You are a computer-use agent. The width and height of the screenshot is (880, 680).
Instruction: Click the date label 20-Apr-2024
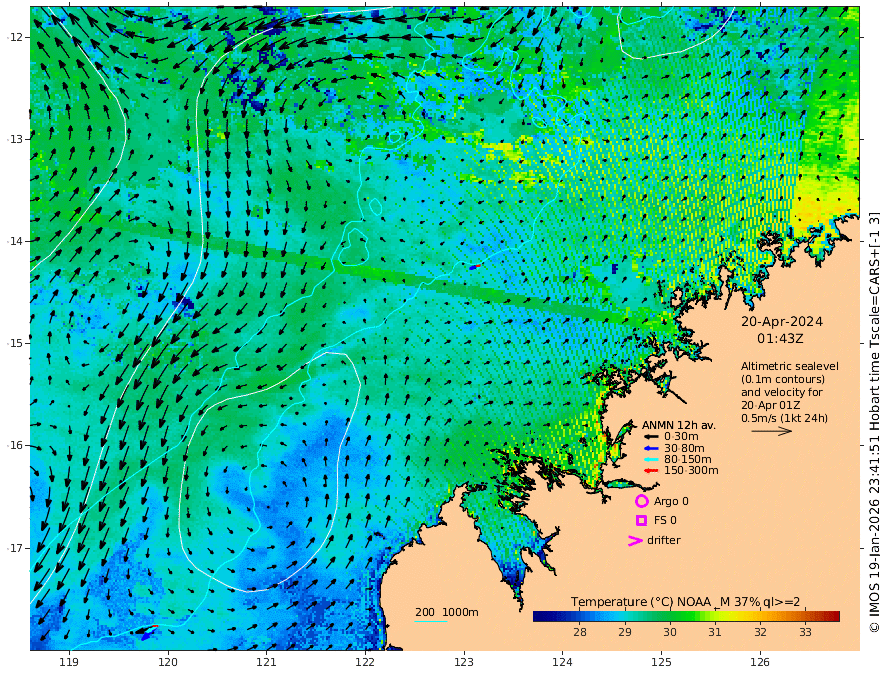pos(782,321)
